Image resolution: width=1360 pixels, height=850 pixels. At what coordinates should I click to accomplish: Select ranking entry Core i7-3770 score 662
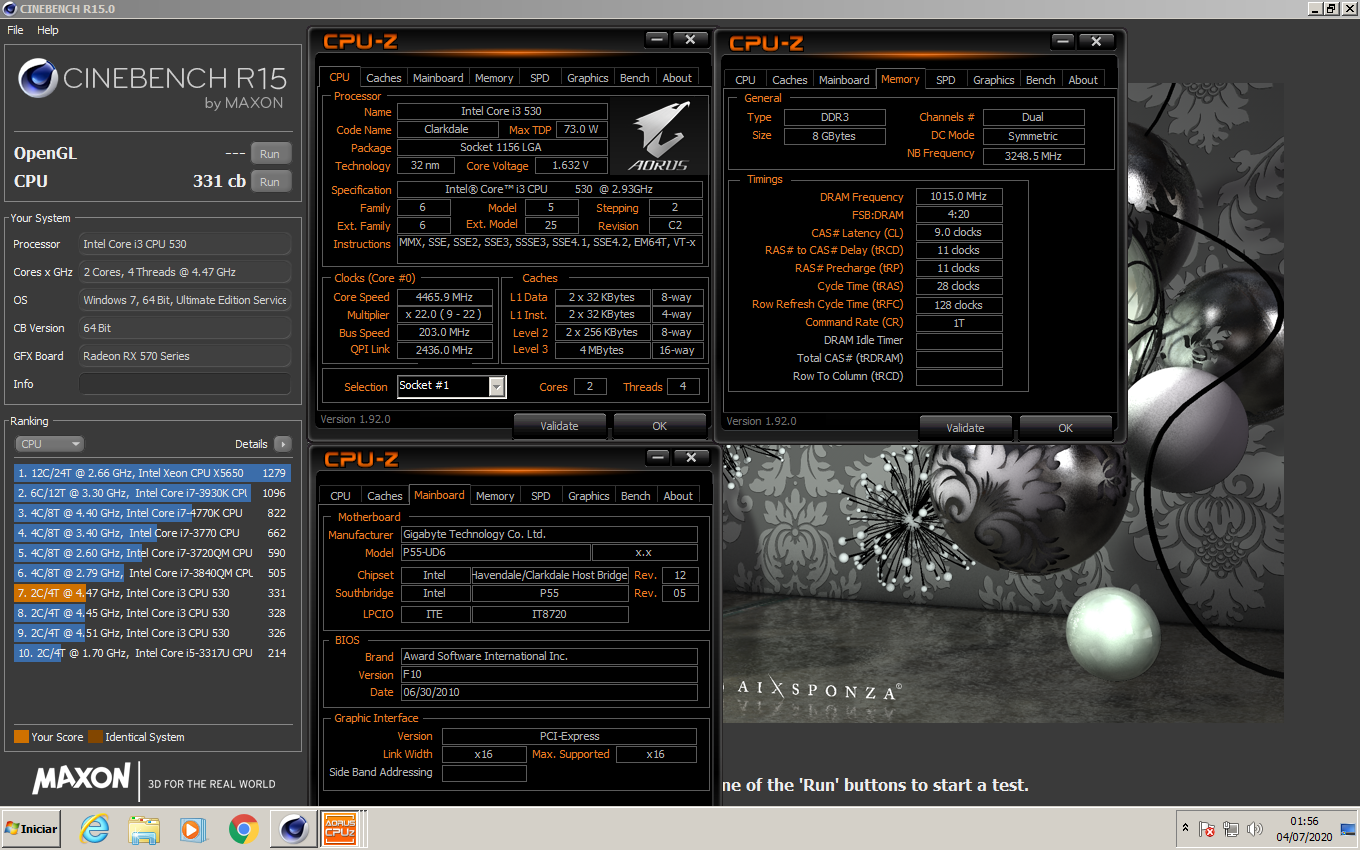point(152,533)
